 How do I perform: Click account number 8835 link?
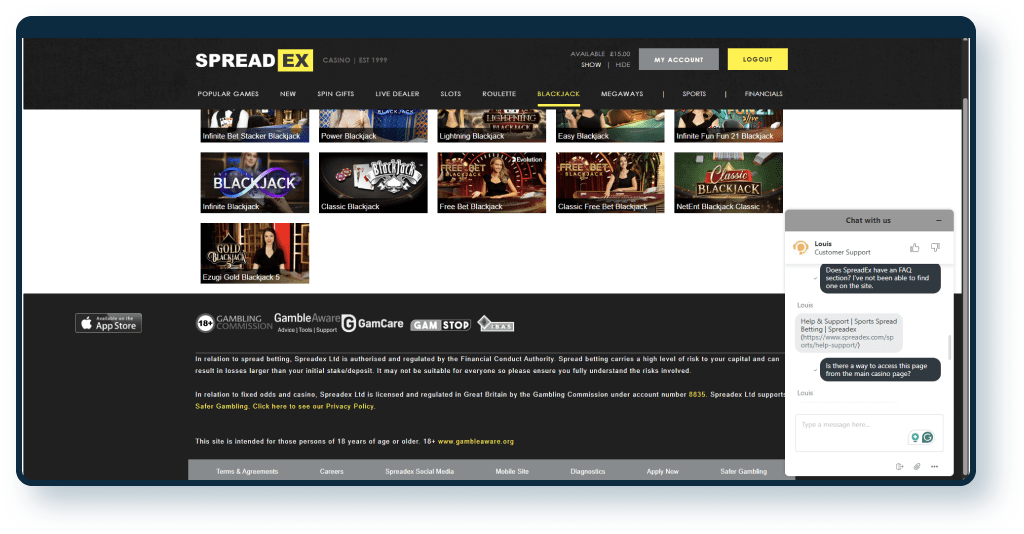coord(697,394)
